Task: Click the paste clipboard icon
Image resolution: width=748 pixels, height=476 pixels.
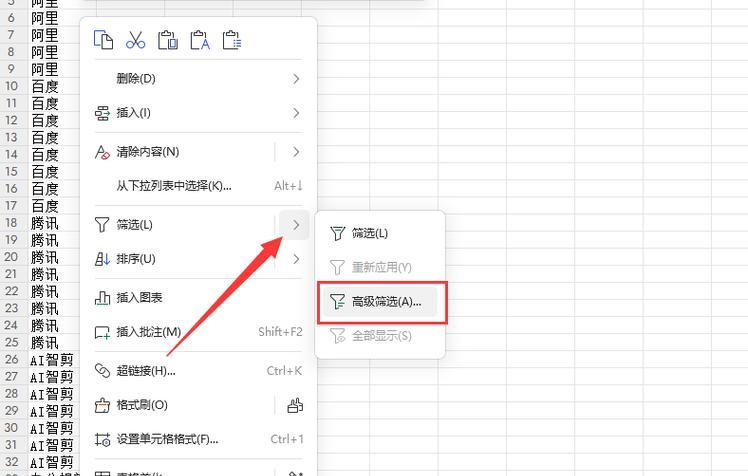Action: 168,40
